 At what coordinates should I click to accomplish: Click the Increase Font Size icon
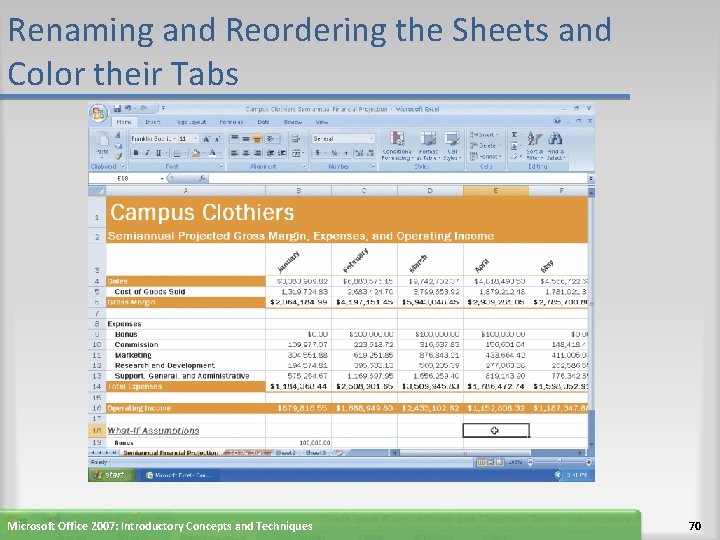point(207,139)
